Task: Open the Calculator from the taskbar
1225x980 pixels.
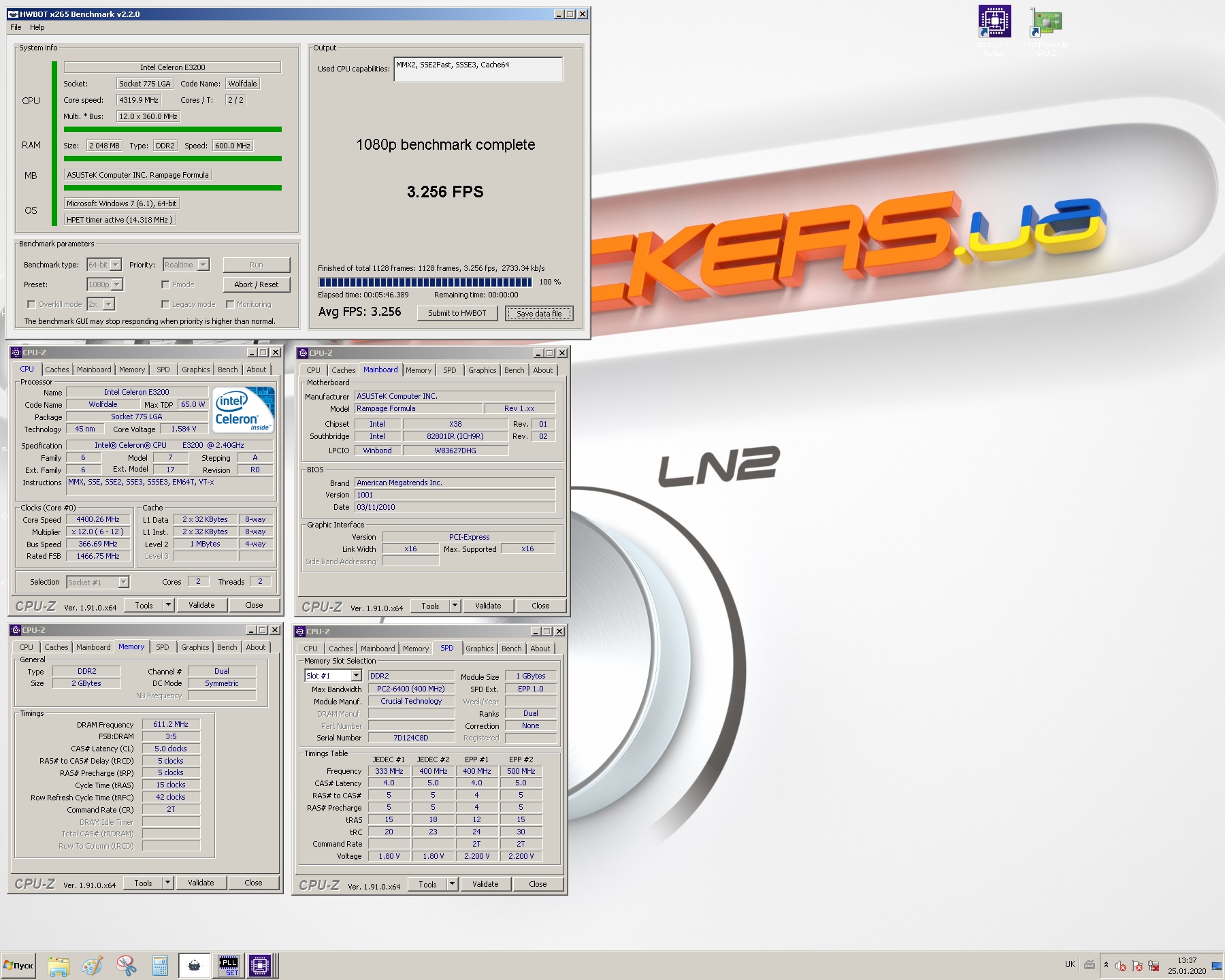Action: tap(161, 965)
